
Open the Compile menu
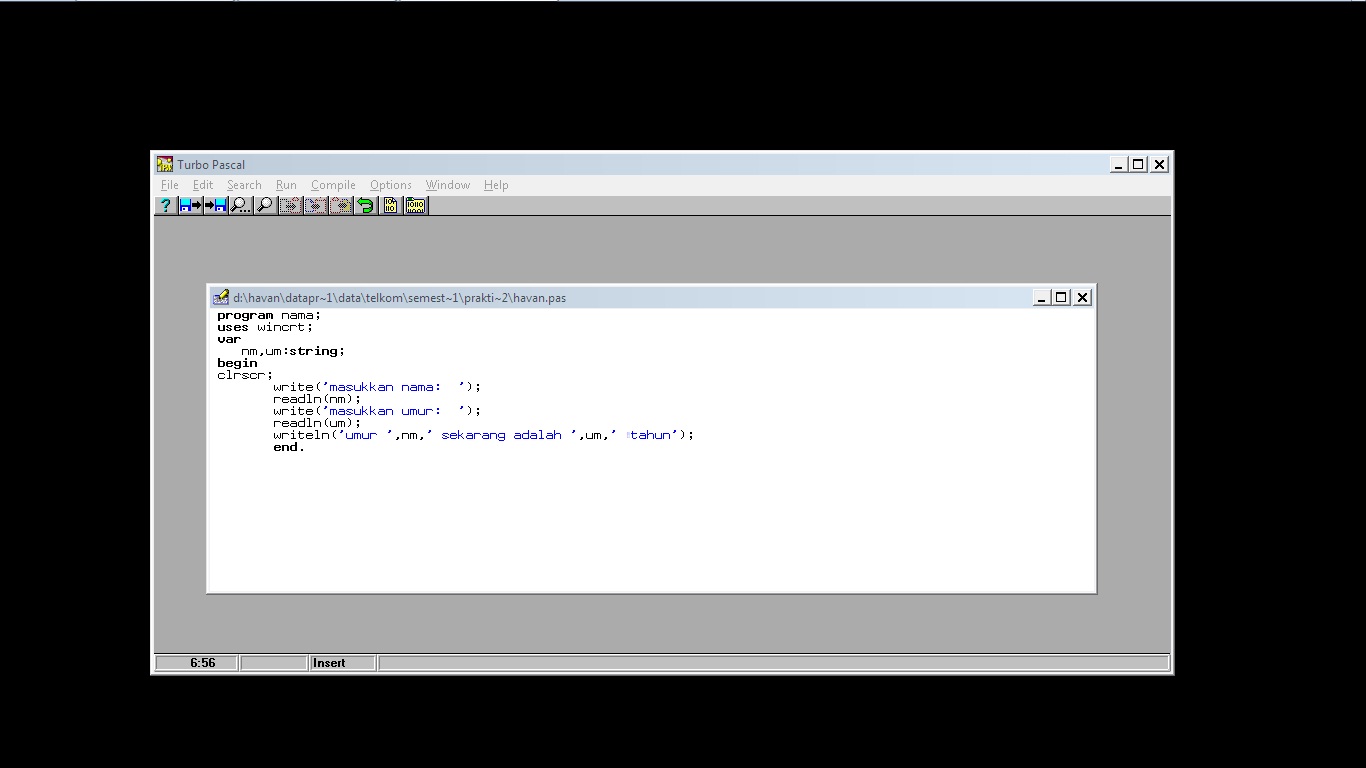[x=333, y=185]
